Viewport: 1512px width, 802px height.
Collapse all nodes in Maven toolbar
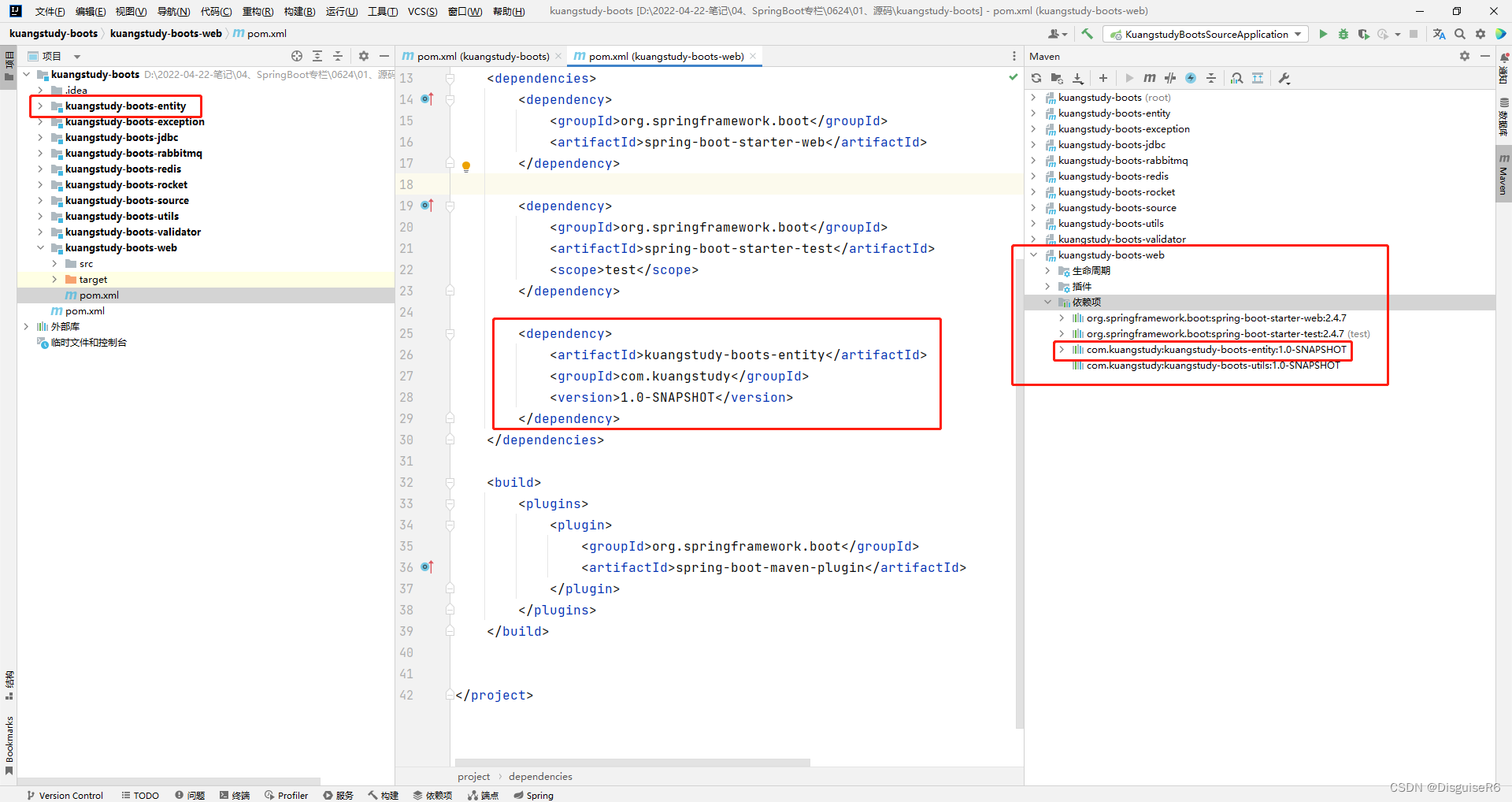coord(1211,78)
